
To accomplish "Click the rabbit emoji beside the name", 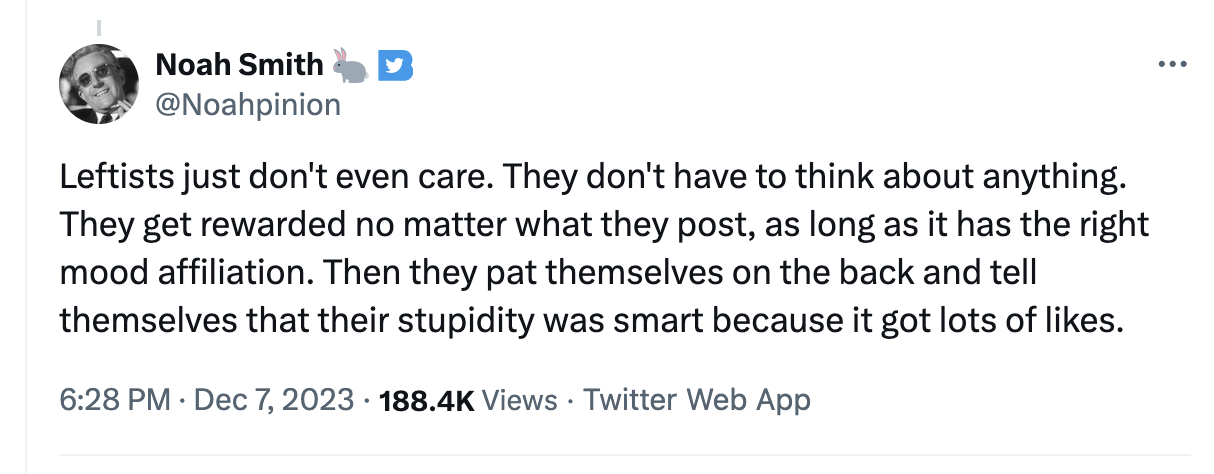I will [x=350, y=66].
